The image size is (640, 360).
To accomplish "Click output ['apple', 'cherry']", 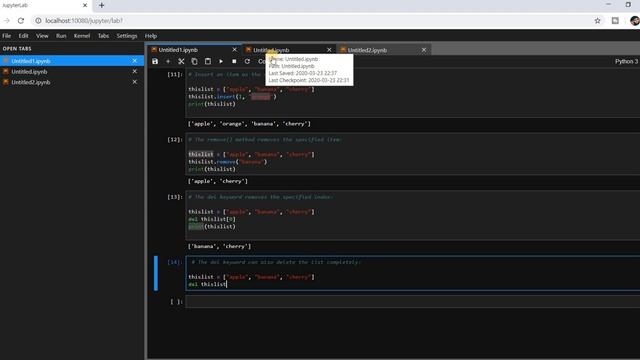I will pos(218,181).
